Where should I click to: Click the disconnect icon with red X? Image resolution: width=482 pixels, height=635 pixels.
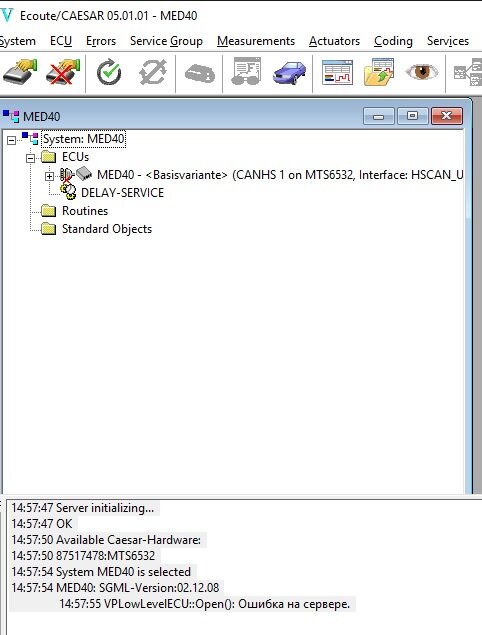click(x=63, y=72)
